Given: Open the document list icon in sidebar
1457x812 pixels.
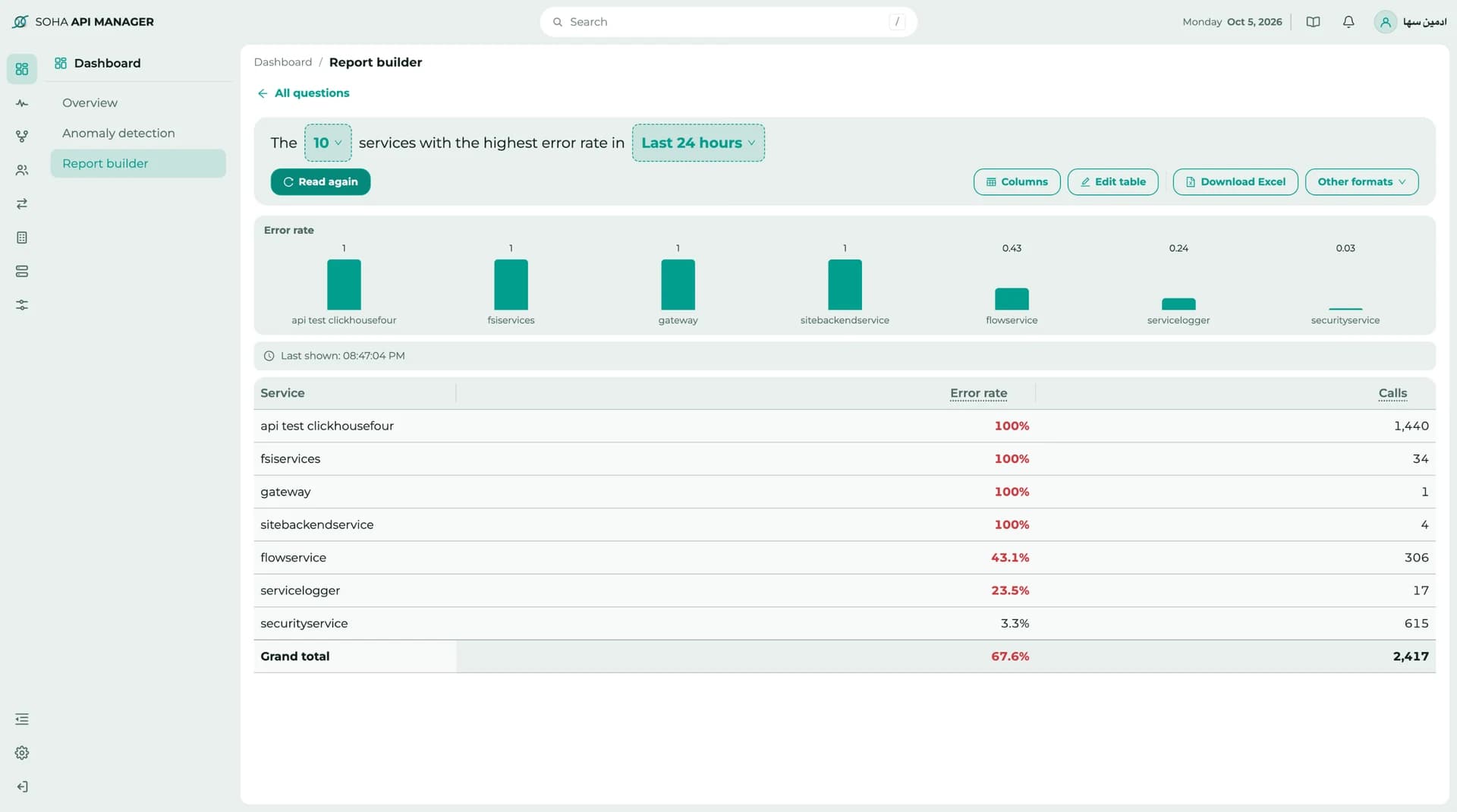Looking at the screenshot, I should tap(22, 238).
